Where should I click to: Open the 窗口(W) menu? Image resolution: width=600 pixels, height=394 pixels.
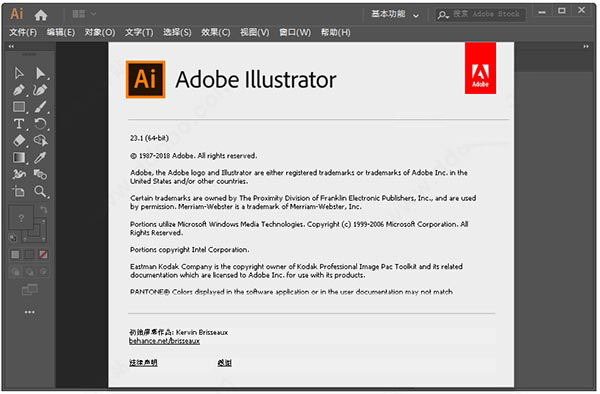(x=295, y=33)
